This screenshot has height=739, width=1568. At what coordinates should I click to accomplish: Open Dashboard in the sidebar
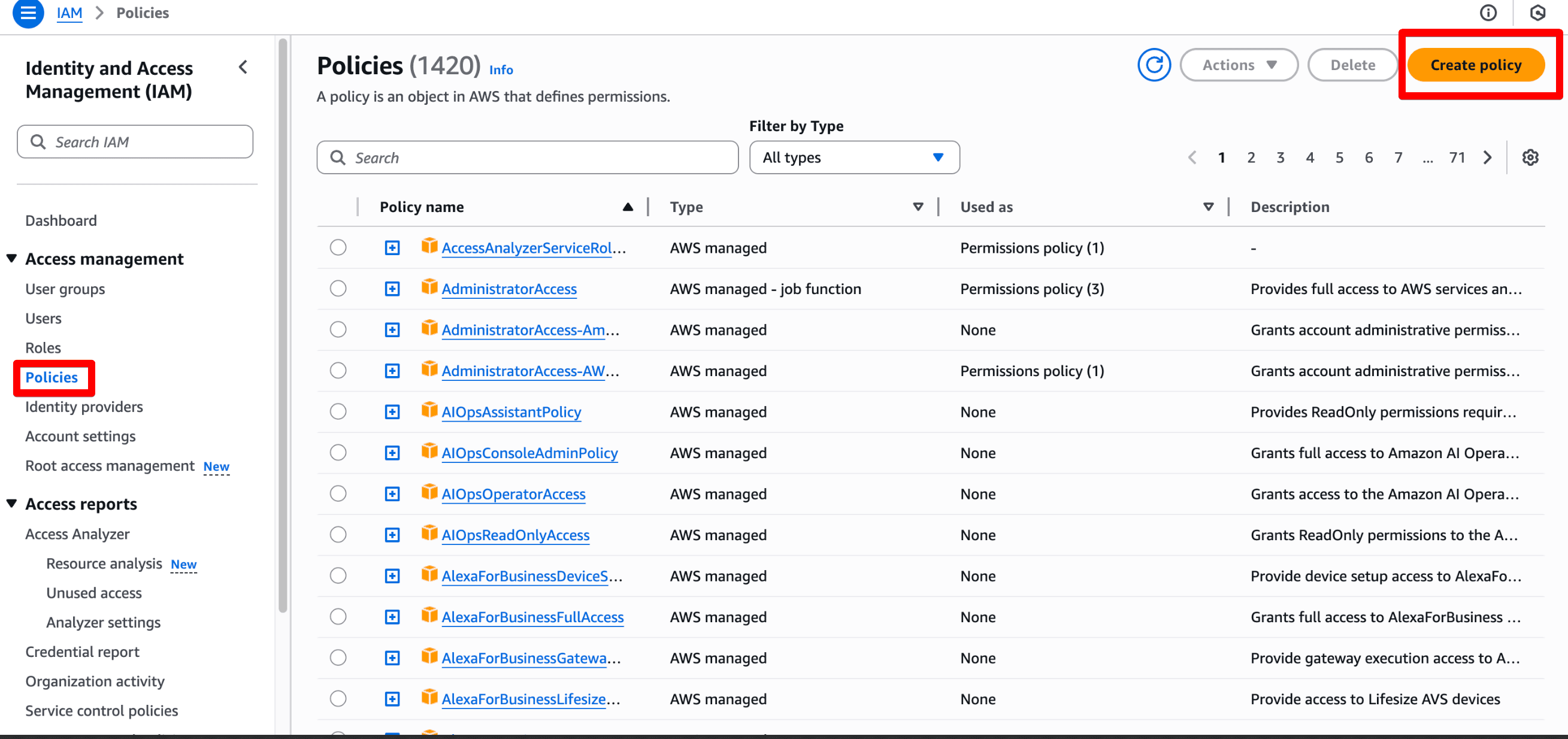(61, 220)
